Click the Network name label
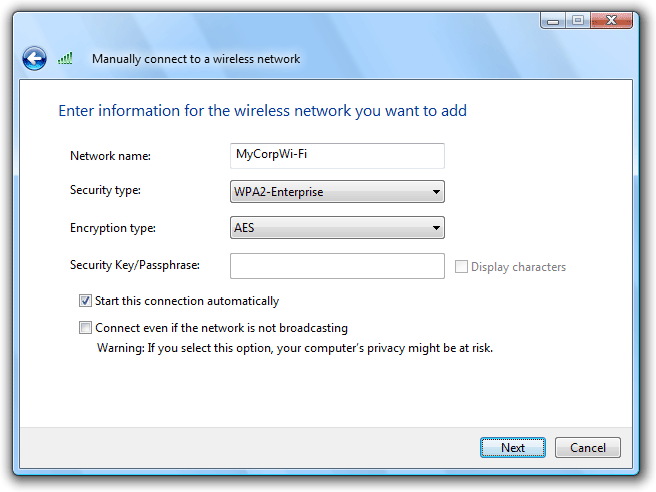 tap(110, 156)
